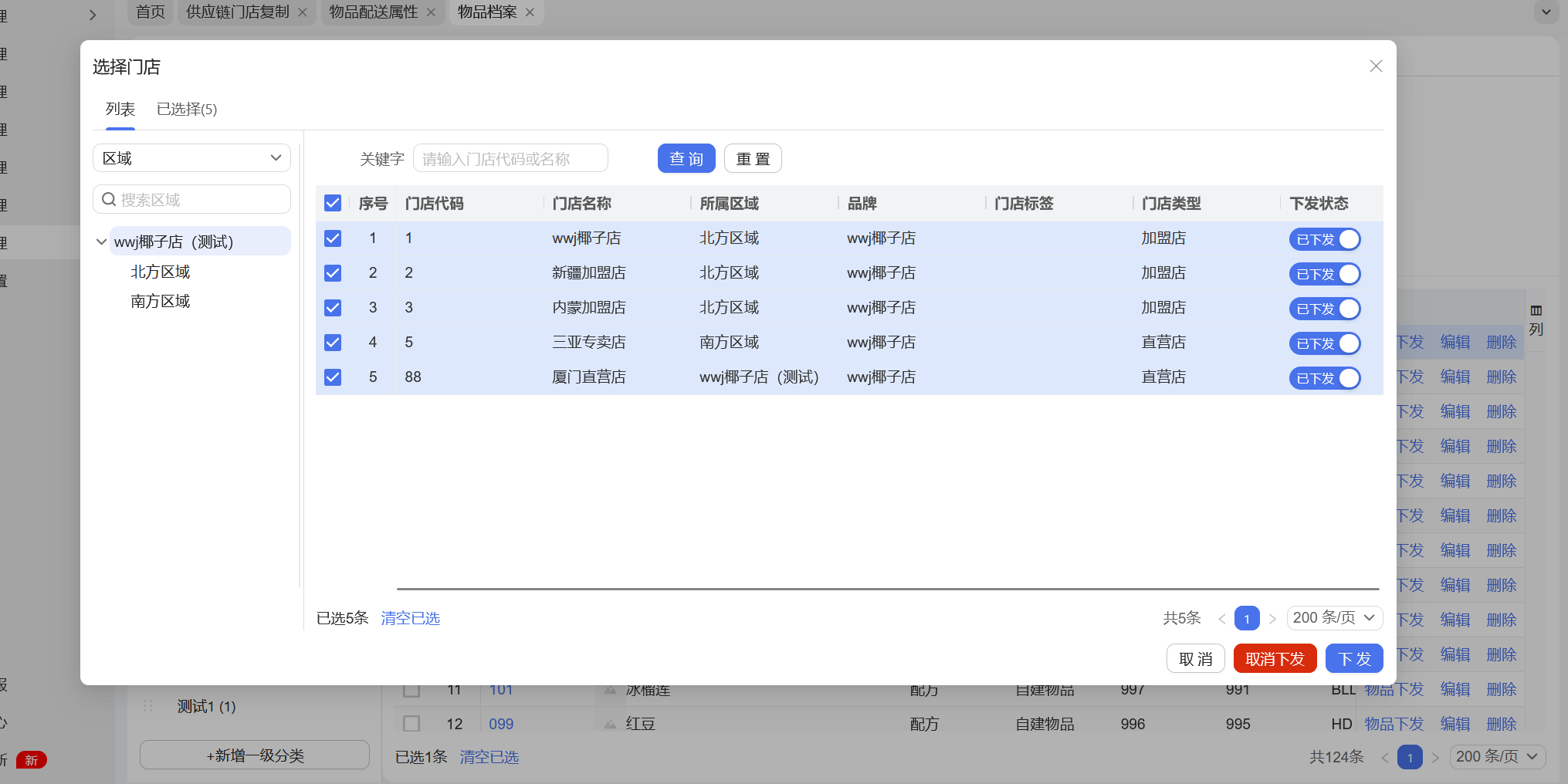Close the 物品配送属性 tab using its X
The width and height of the screenshot is (1568, 784).
431,12
